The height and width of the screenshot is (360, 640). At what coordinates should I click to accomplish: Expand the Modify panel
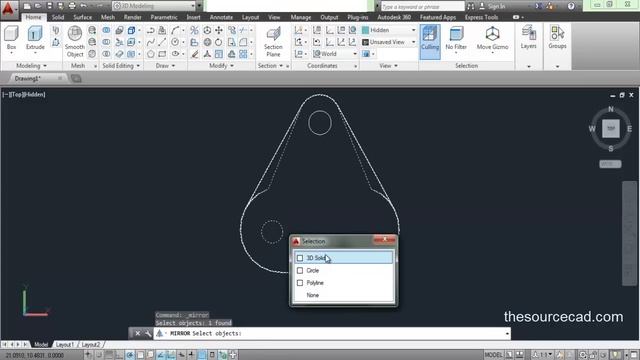(221, 66)
